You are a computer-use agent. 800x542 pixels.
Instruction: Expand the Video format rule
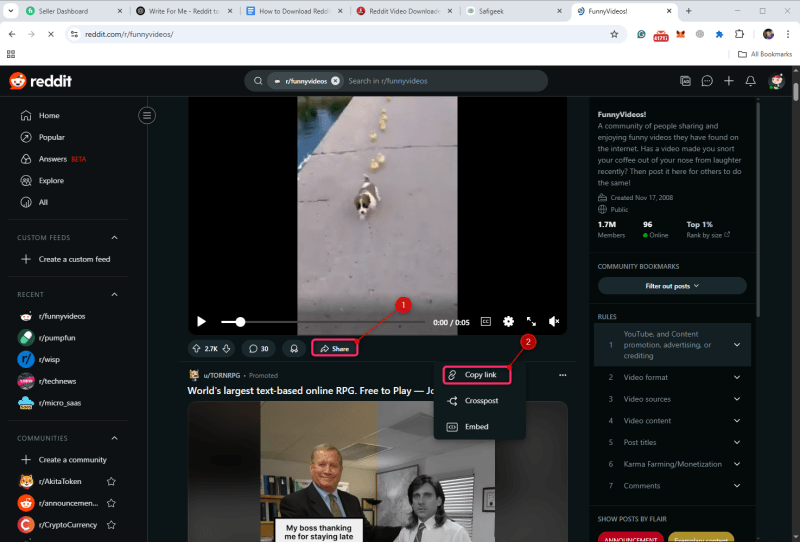(x=672, y=378)
